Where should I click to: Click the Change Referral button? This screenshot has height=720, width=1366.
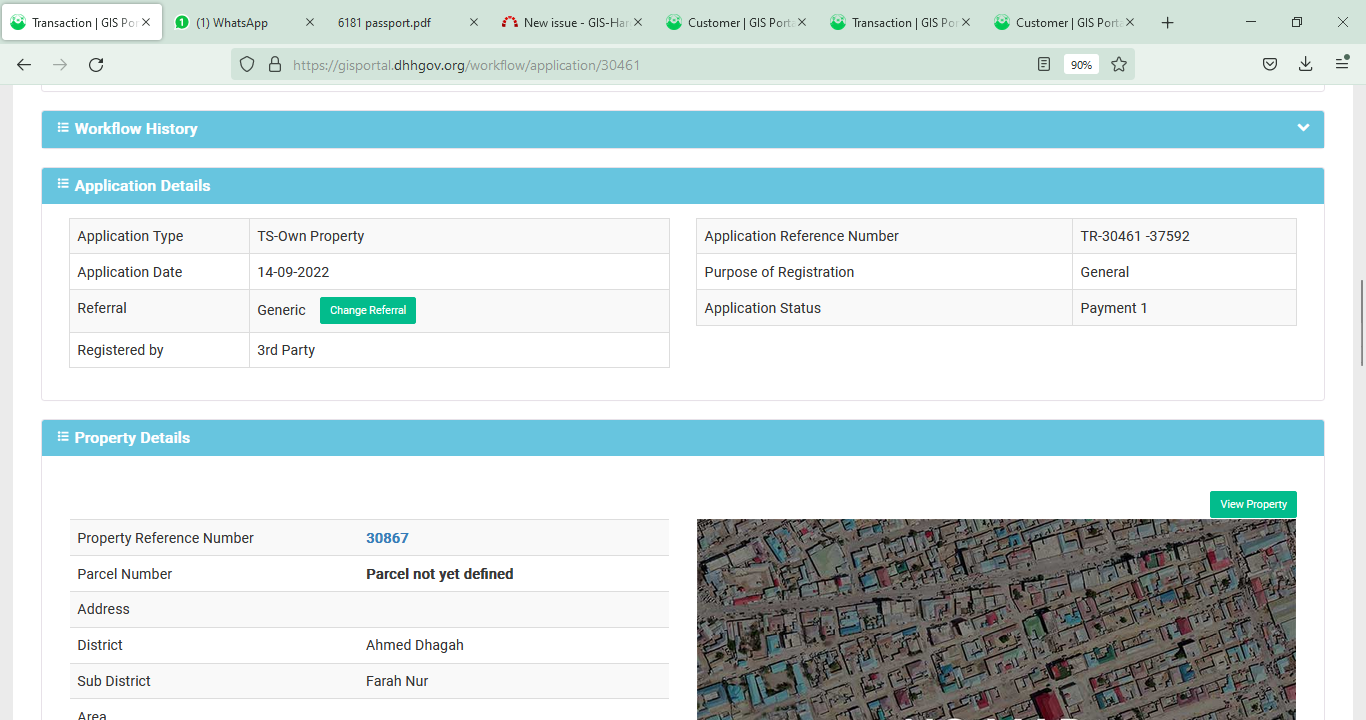368,310
